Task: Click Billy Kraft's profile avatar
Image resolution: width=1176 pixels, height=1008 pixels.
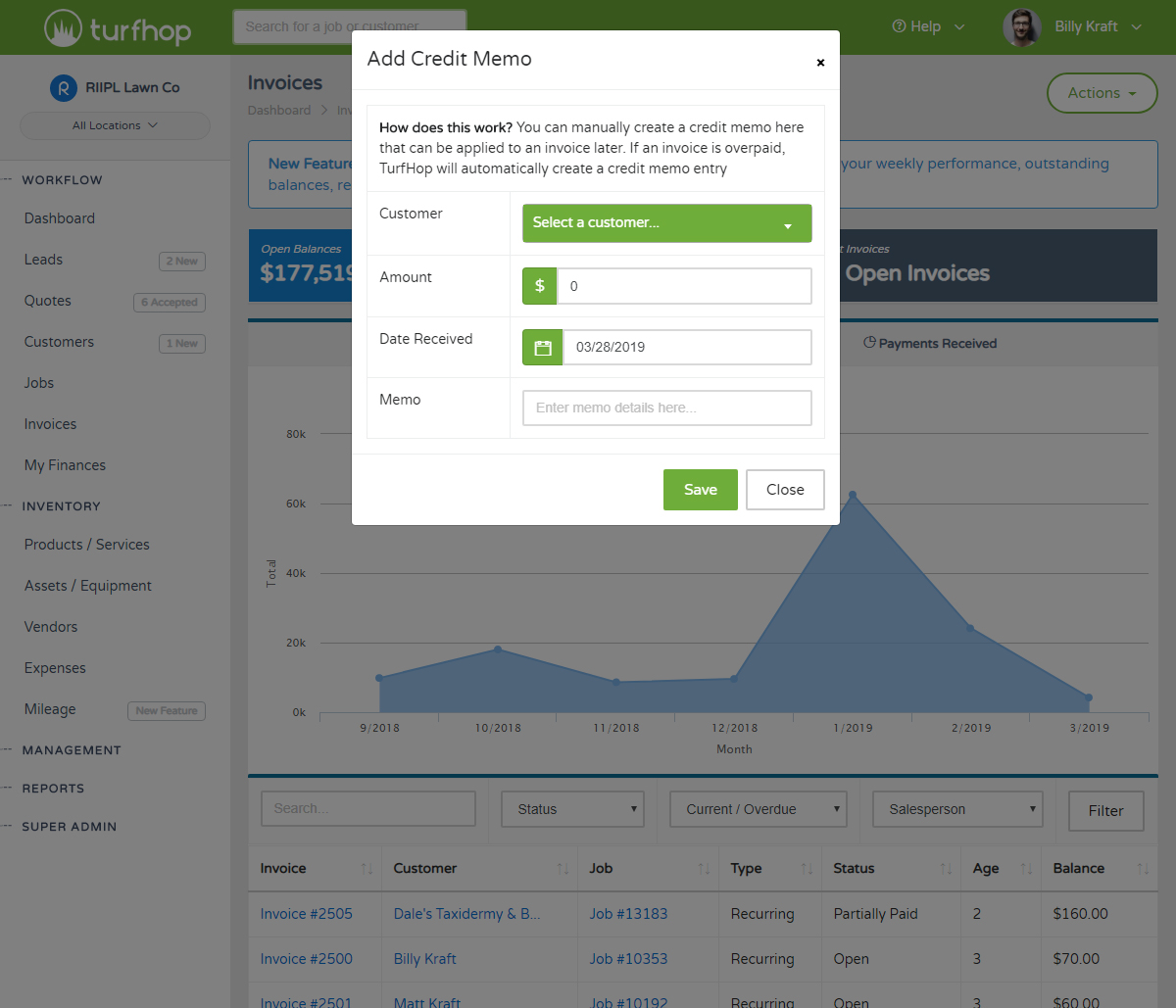Action: click(x=1021, y=27)
